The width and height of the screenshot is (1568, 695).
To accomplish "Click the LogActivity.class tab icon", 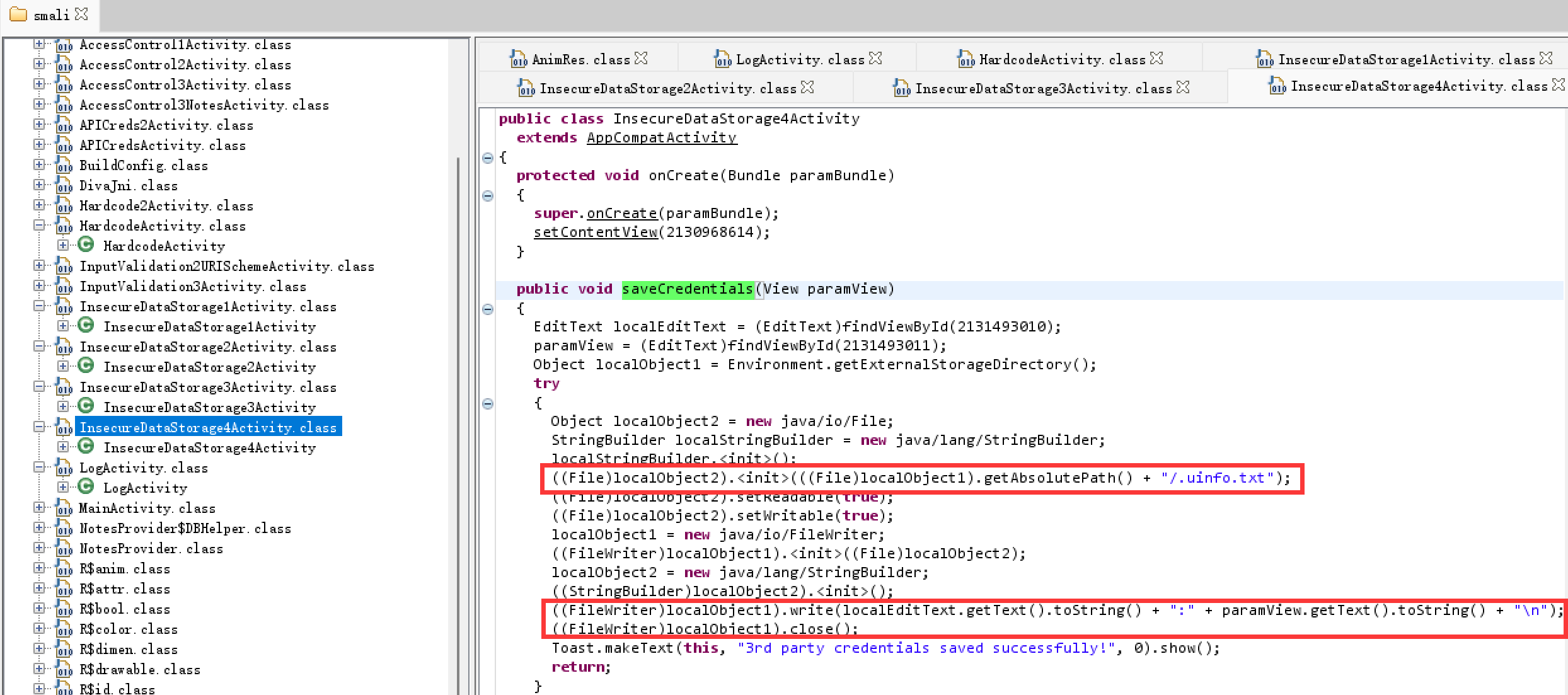I will [x=723, y=59].
